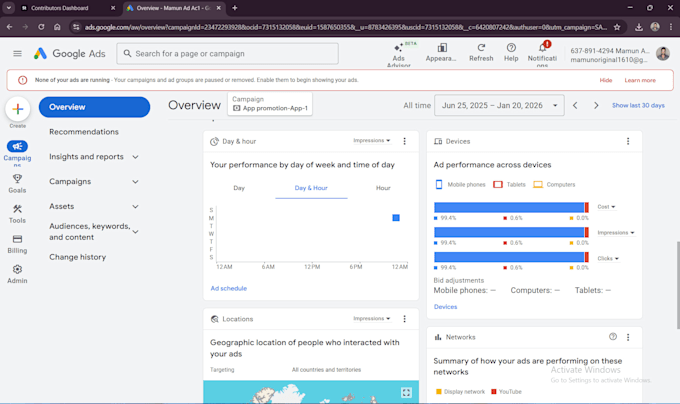Change the Clicks metric in Devices
This screenshot has height=404, width=680.
tap(608, 258)
